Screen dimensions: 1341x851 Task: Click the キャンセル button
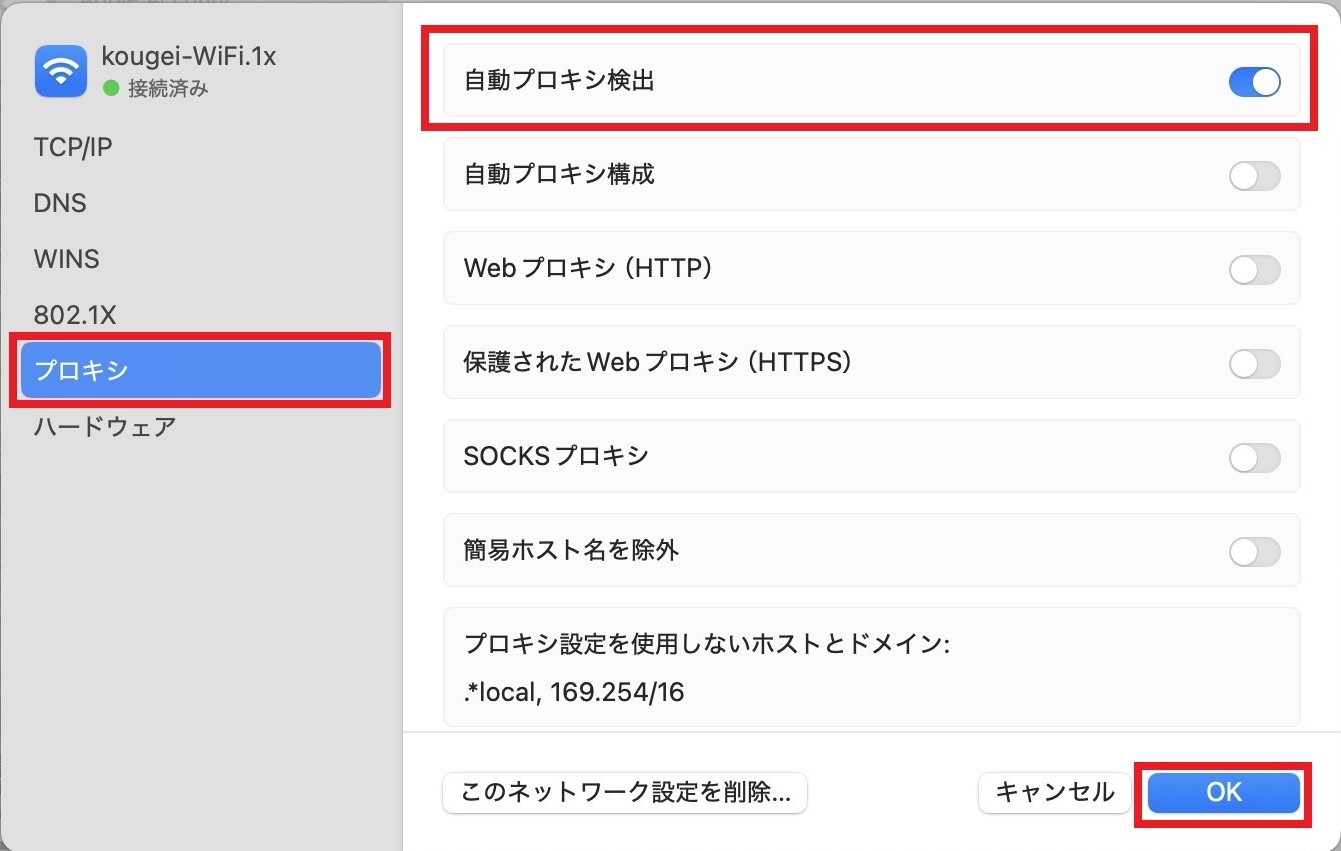click(1055, 793)
